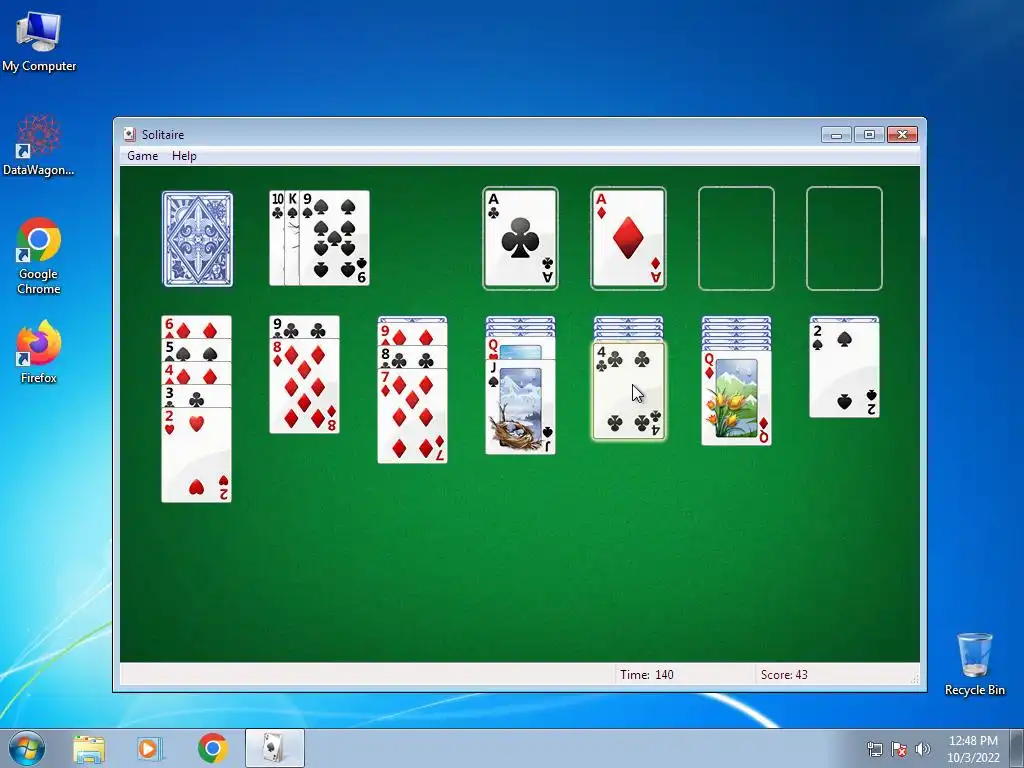Viewport: 1024px width, 768px height.
Task: Click the Solitaire taskbar button
Action: tap(275, 748)
